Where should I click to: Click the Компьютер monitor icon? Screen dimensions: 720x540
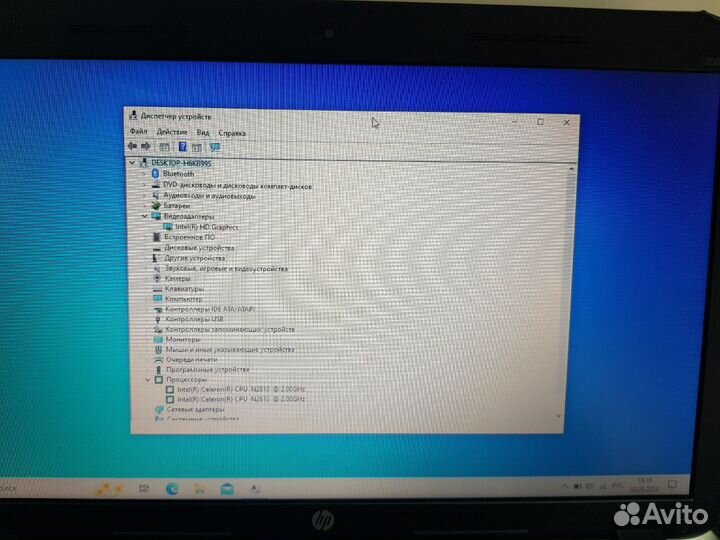point(158,298)
